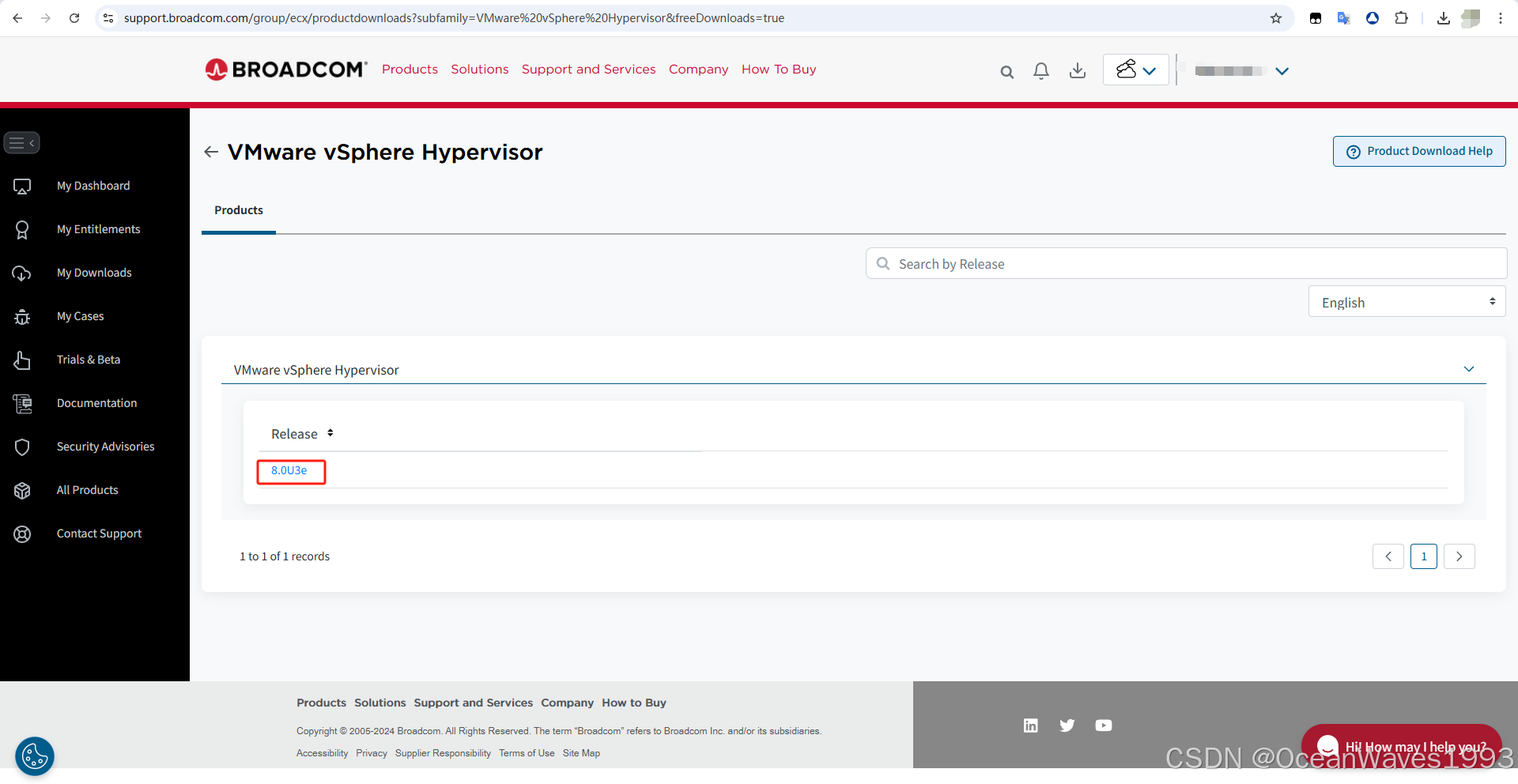Open All Products link
This screenshot has width=1518, height=784.
(87, 490)
